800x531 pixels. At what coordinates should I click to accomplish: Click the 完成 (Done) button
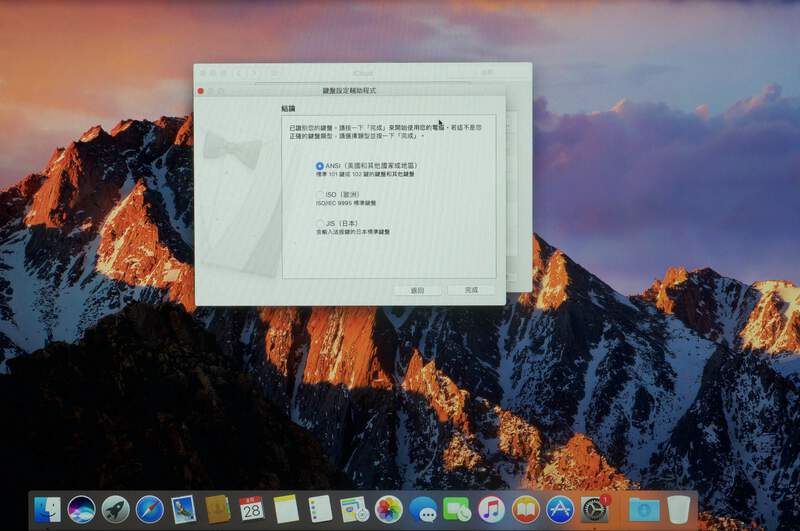471,290
